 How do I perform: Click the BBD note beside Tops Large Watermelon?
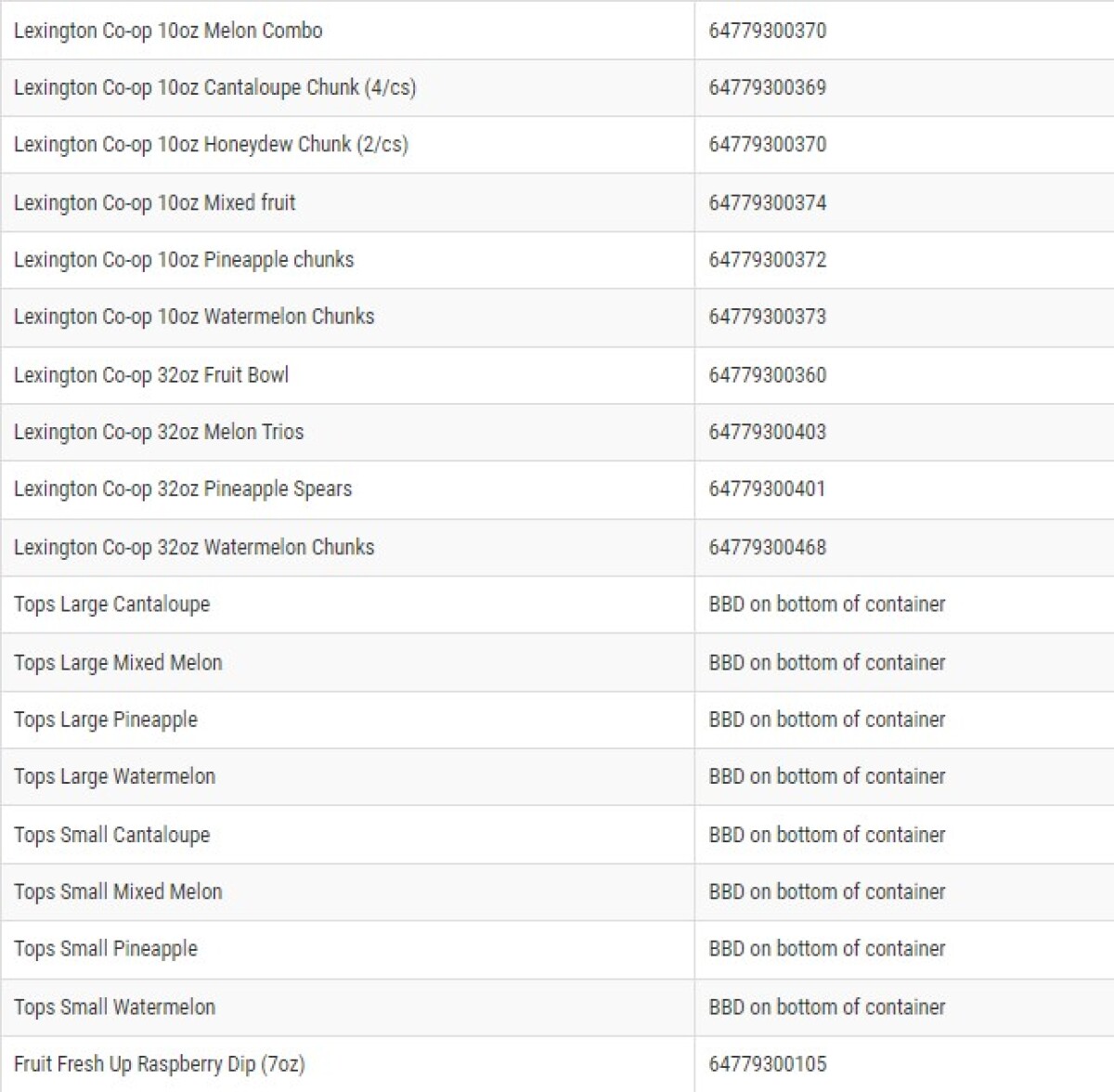click(826, 776)
